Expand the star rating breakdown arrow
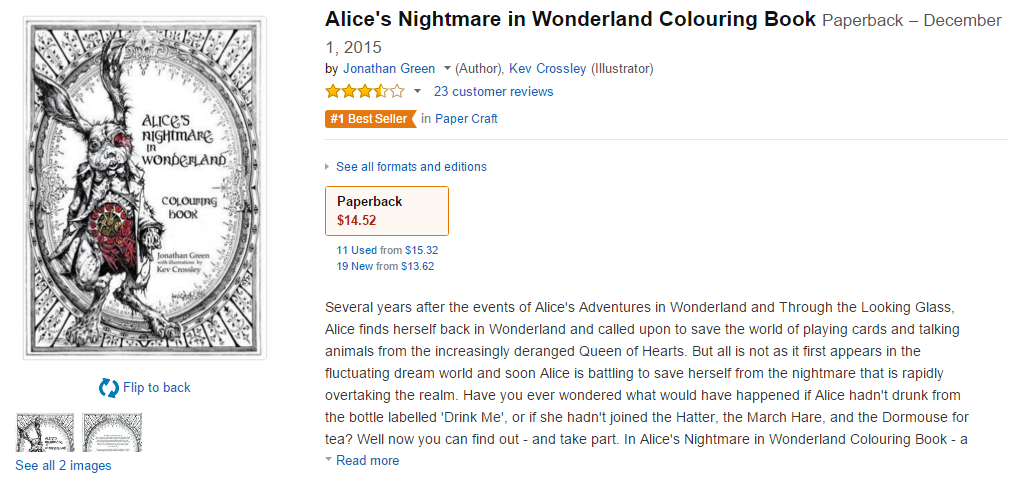1020x478 pixels. click(417, 92)
